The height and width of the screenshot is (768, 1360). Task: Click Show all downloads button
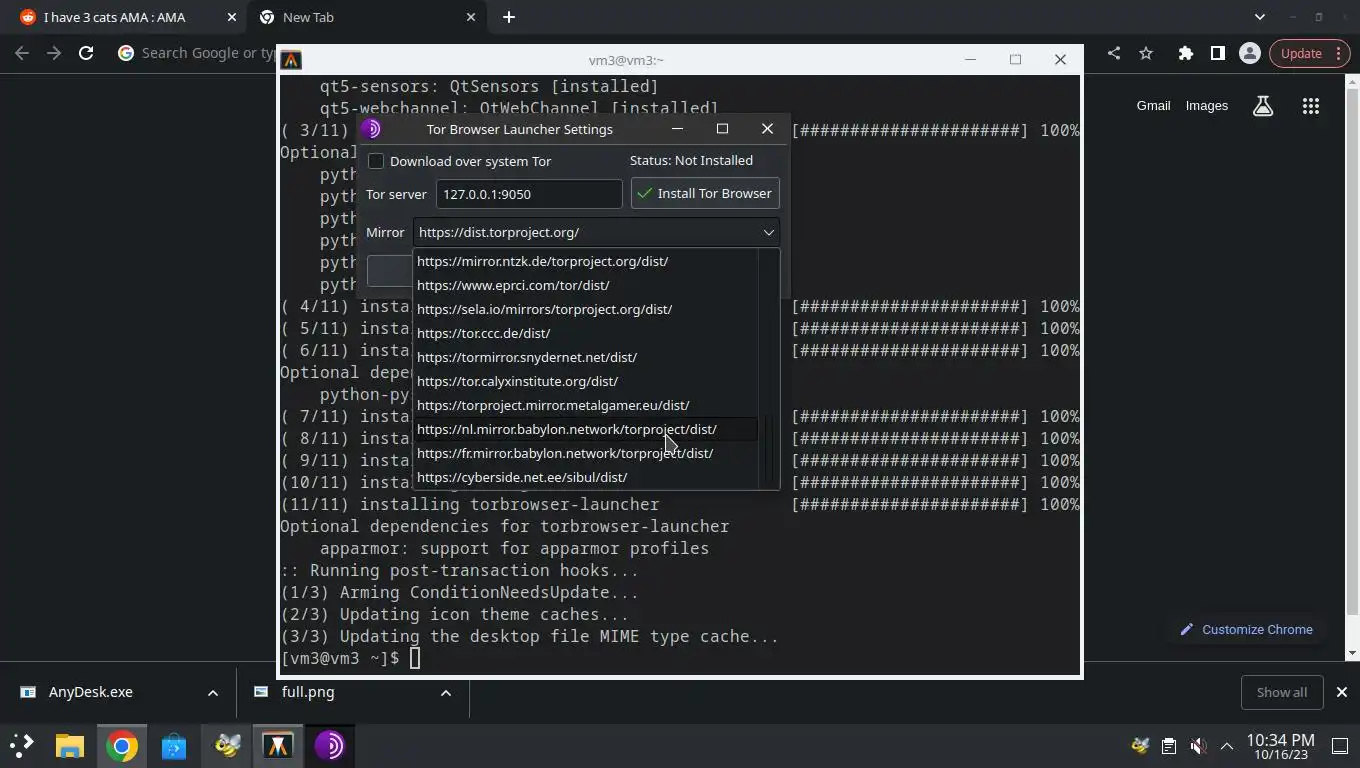(1282, 692)
